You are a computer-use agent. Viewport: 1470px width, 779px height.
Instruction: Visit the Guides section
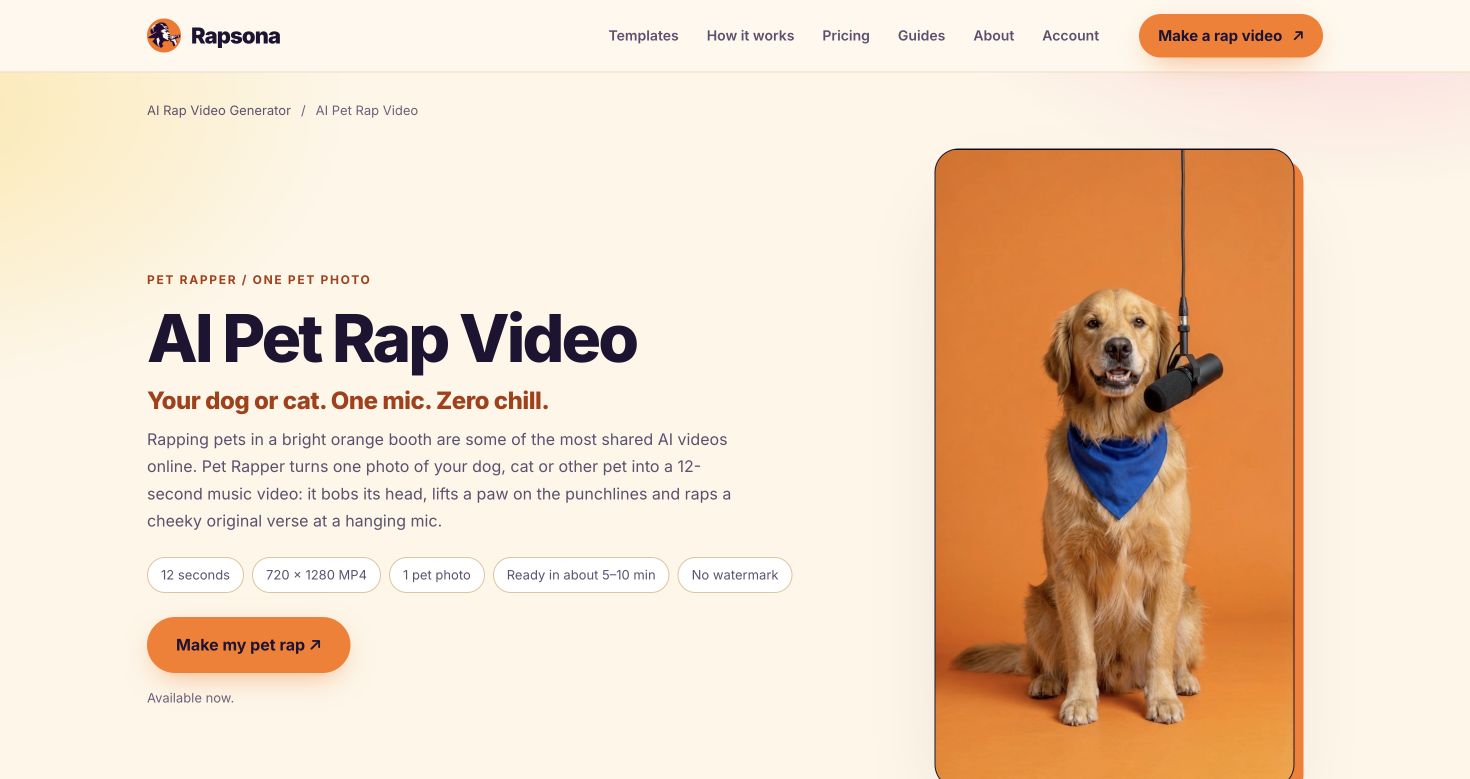(921, 36)
